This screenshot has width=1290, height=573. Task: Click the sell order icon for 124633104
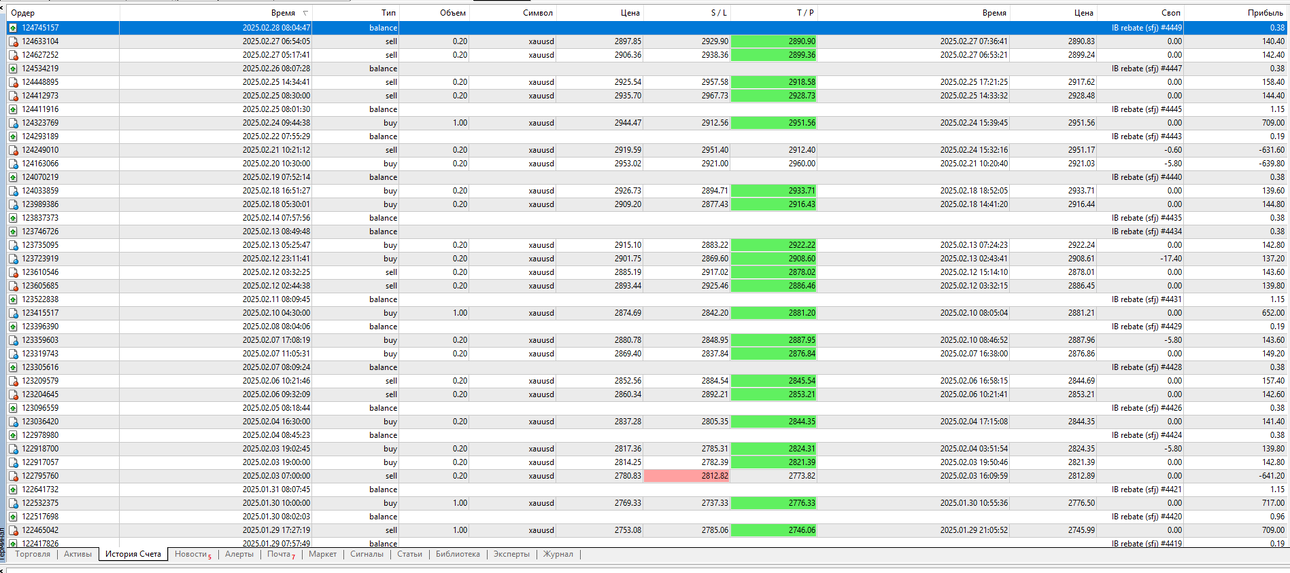coord(13,42)
